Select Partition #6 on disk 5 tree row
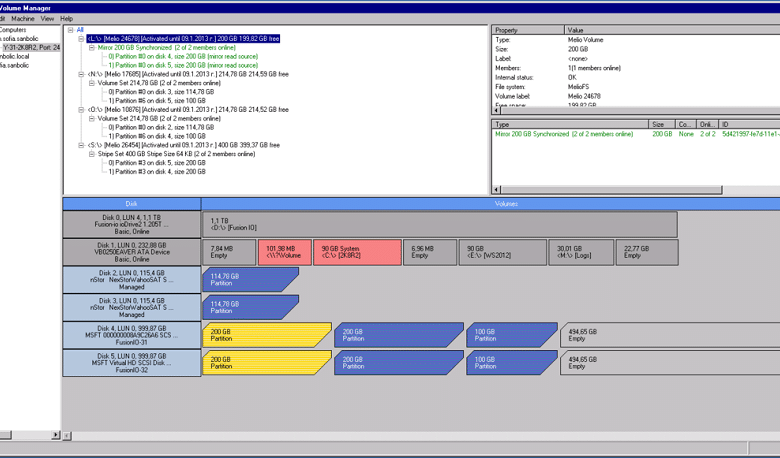Image resolution: width=780 pixels, height=458 pixels. (x=157, y=100)
